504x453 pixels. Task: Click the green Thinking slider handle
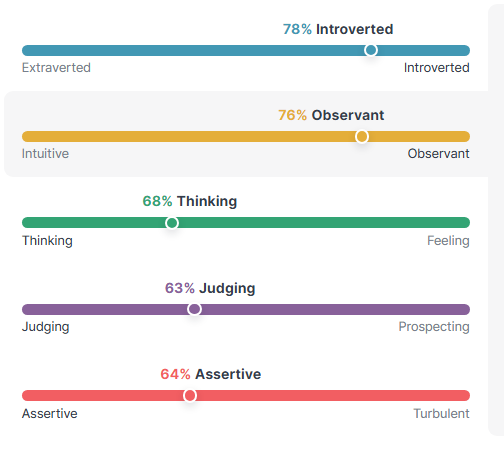tap(172, 223)
